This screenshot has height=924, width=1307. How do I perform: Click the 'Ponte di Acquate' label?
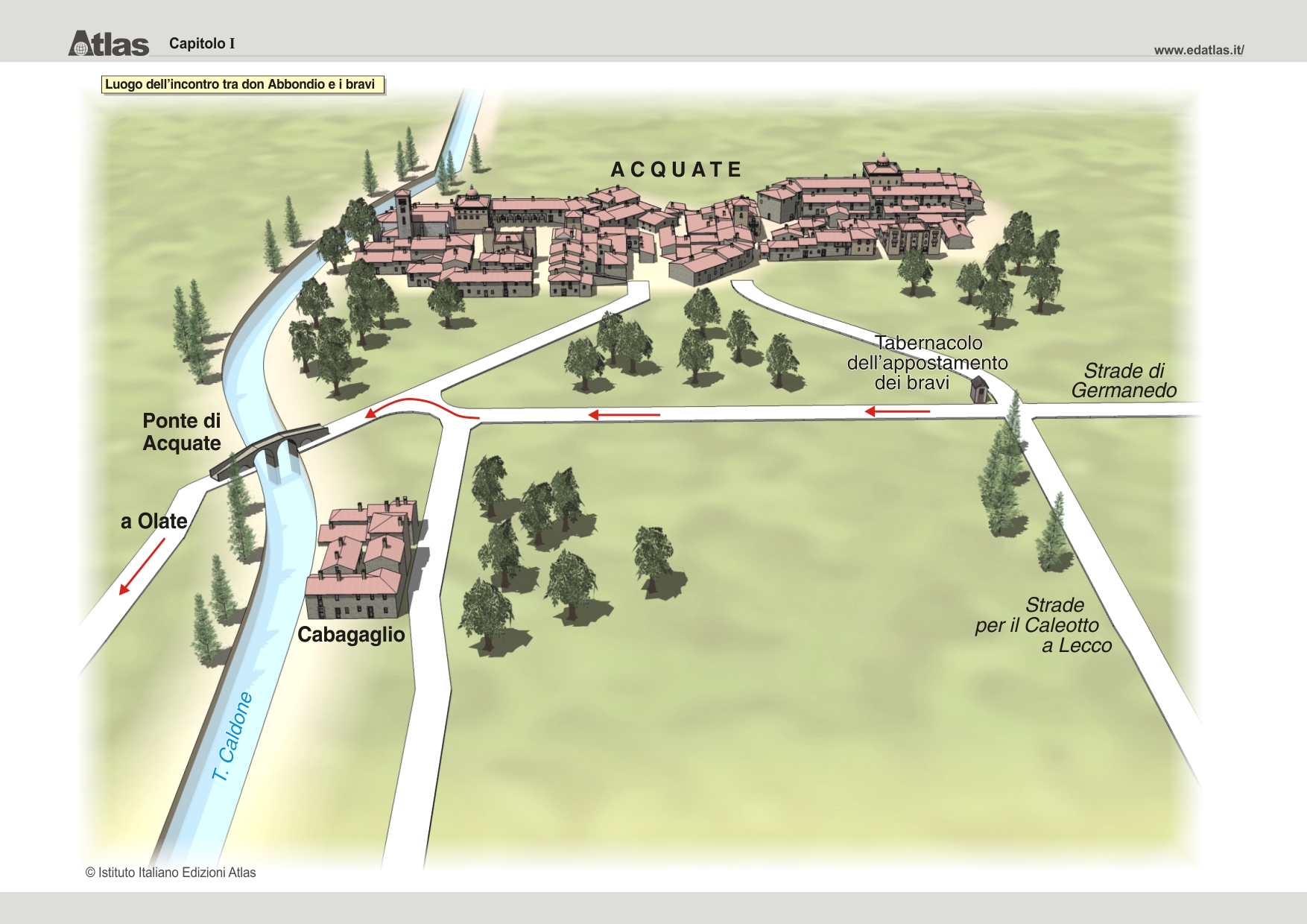[x=181, y=432]
